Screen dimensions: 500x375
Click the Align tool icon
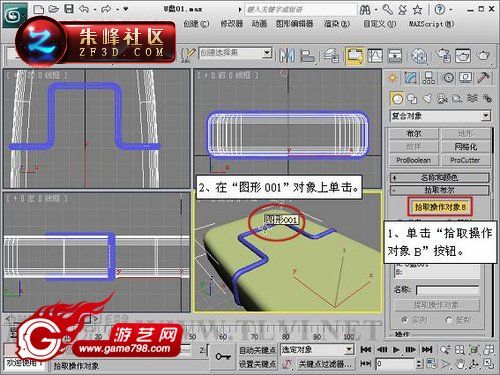click(x=307, y=56)
